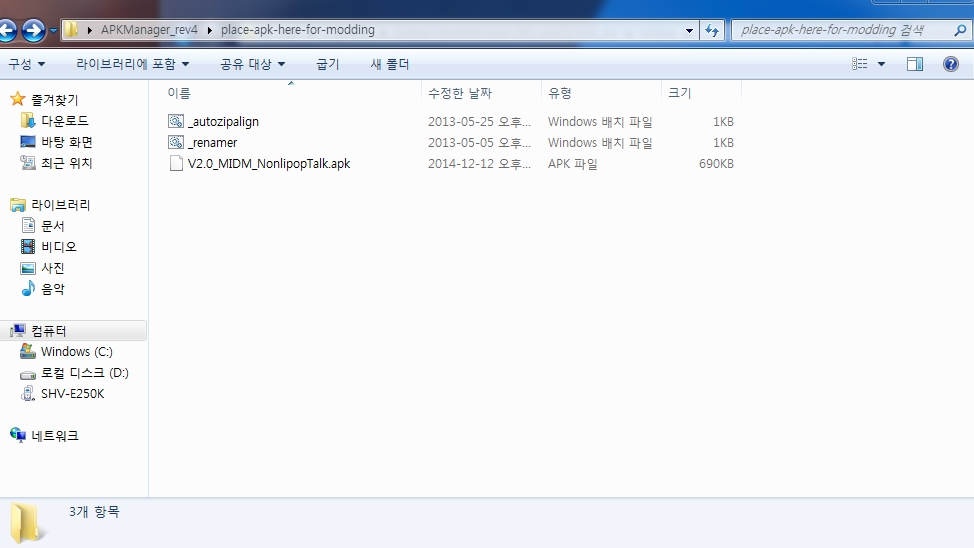The height and width of the screenshot is (548, 974).
Task: Click the change view icon
Action: coord(860,64)
